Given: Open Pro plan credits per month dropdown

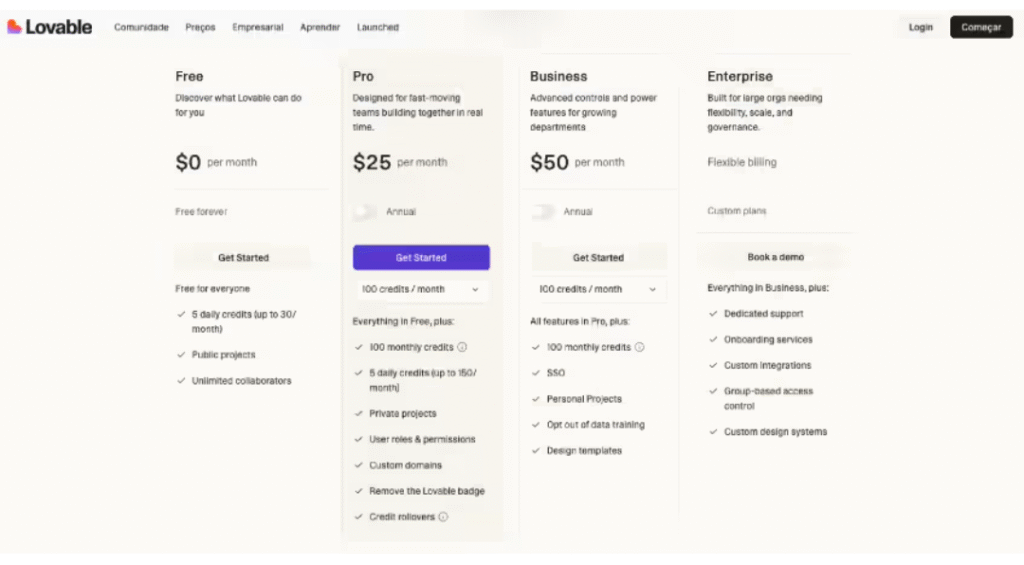Looking at the screenshot, I should pyautogui.click(x=421, y=289).
